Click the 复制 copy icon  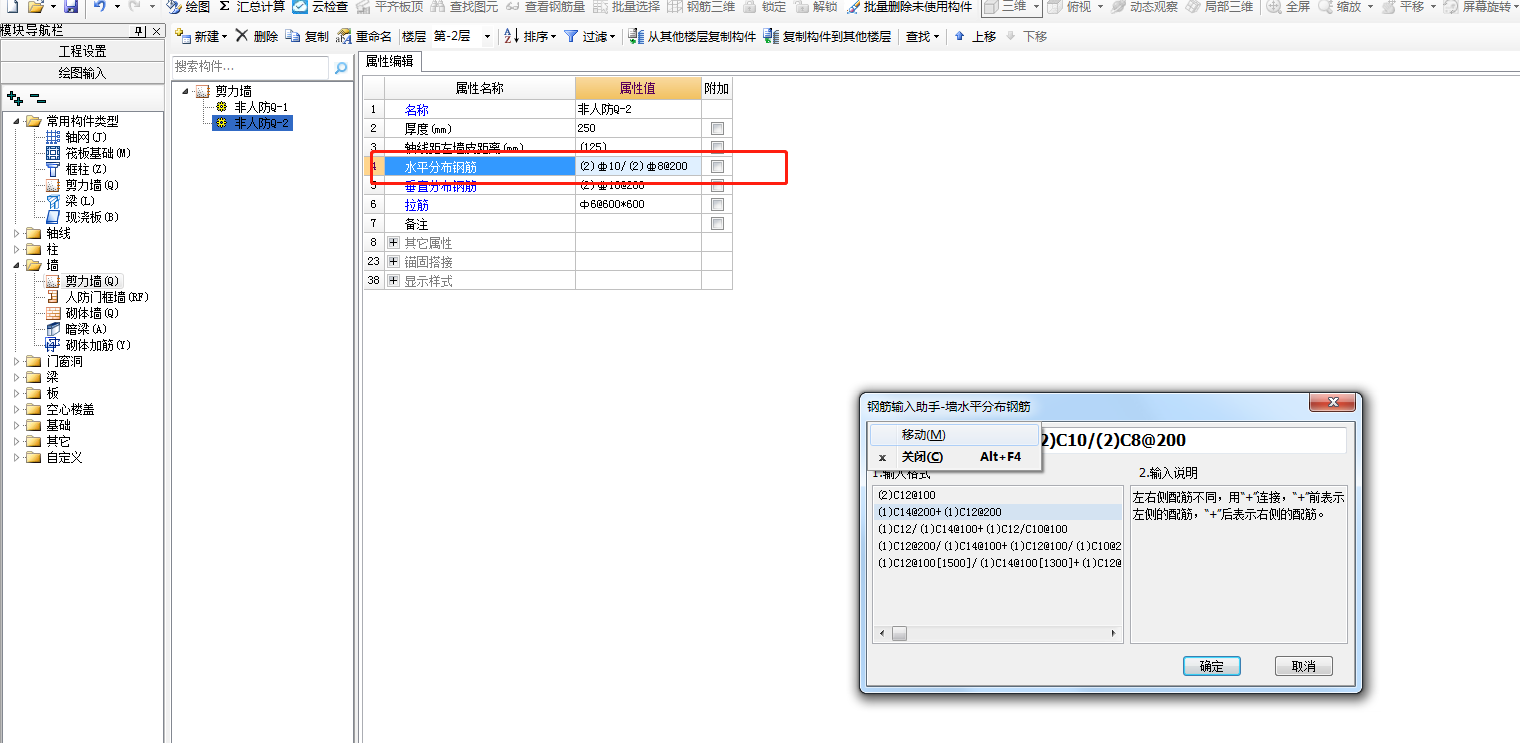[x=307, y=37]
